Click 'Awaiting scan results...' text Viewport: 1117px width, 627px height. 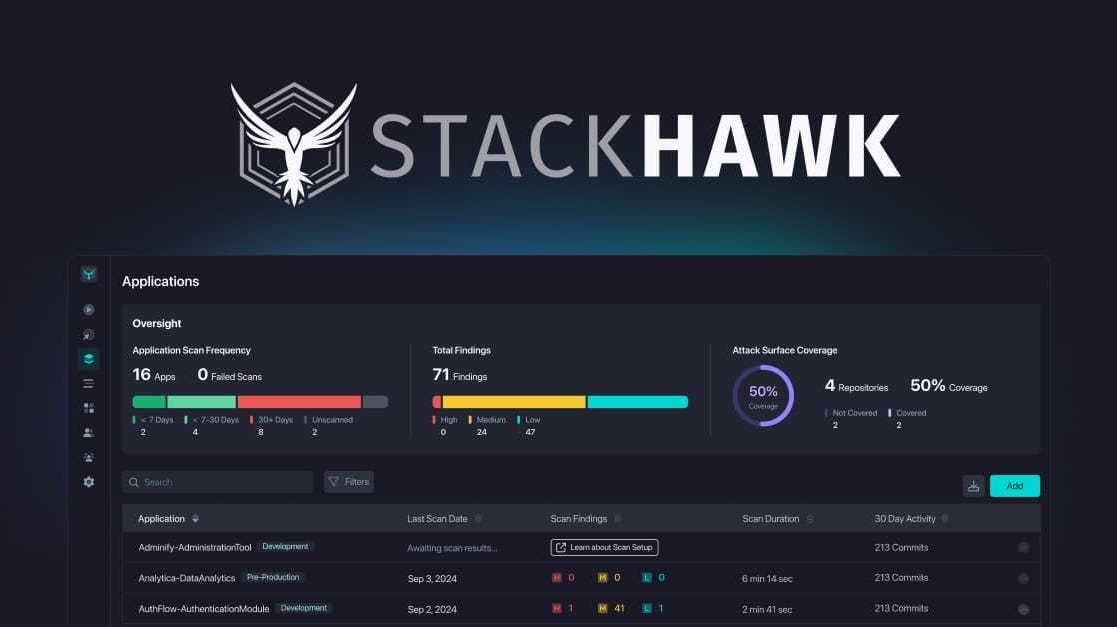452,548
